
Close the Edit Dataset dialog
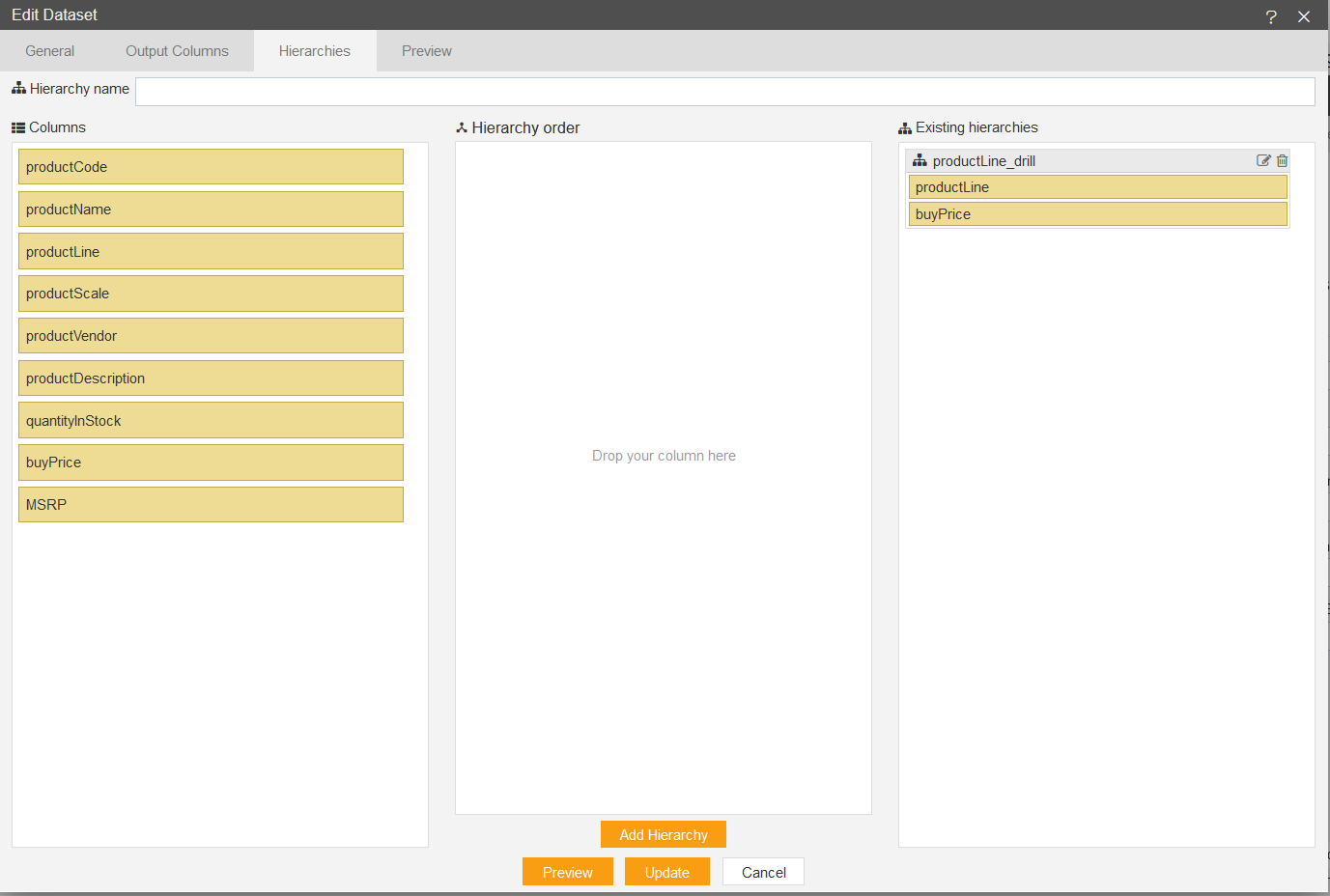[1304, 16]
